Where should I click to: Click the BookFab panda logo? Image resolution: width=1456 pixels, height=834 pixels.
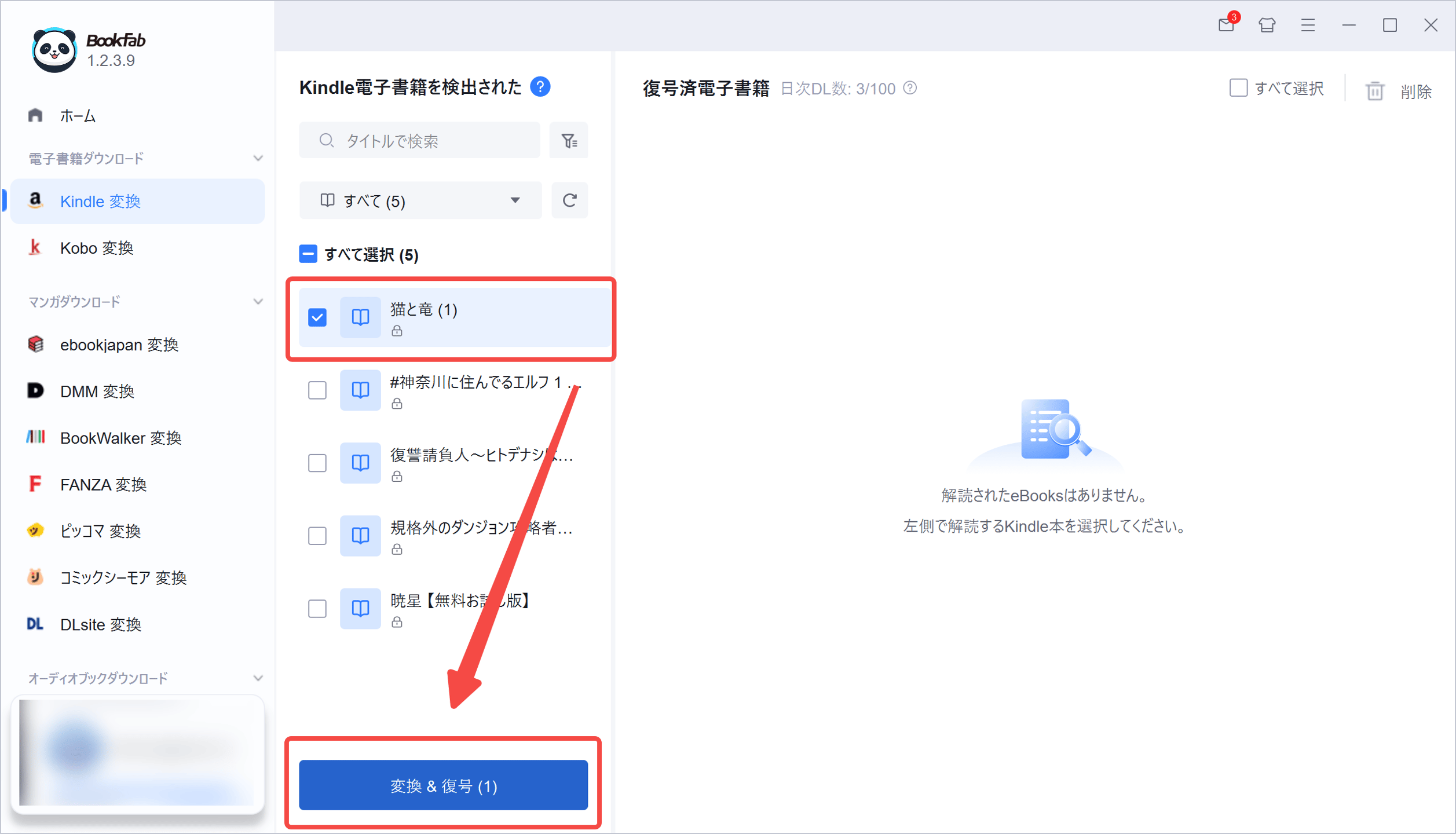[54, 50]
